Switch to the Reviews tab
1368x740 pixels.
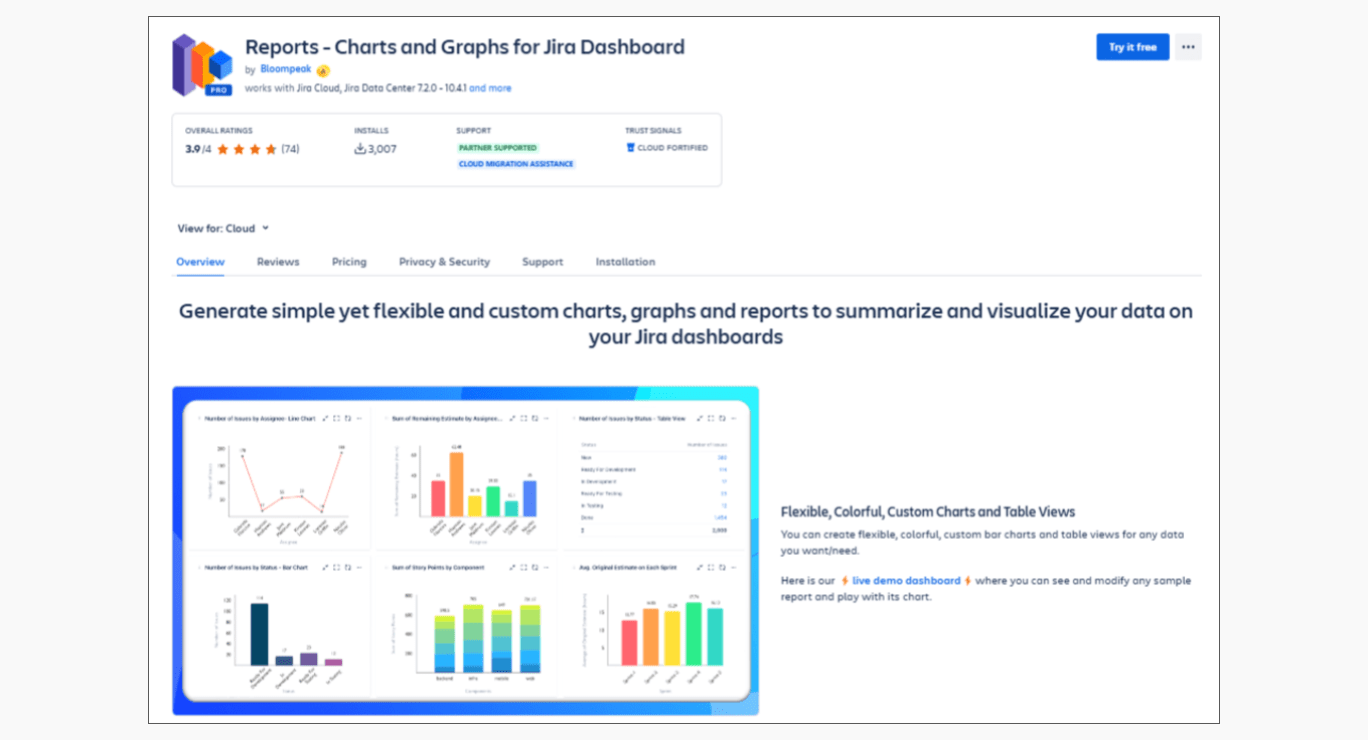(x=278, y=262)
